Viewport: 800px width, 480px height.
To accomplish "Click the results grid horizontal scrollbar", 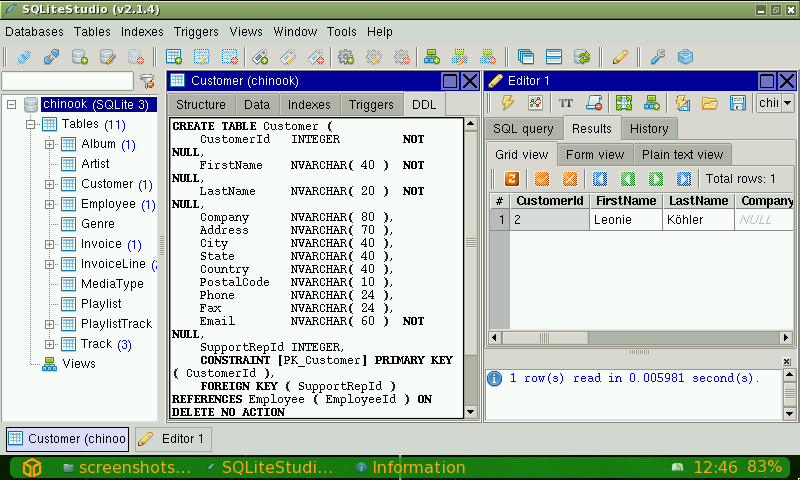I will (x=640, y=337).
